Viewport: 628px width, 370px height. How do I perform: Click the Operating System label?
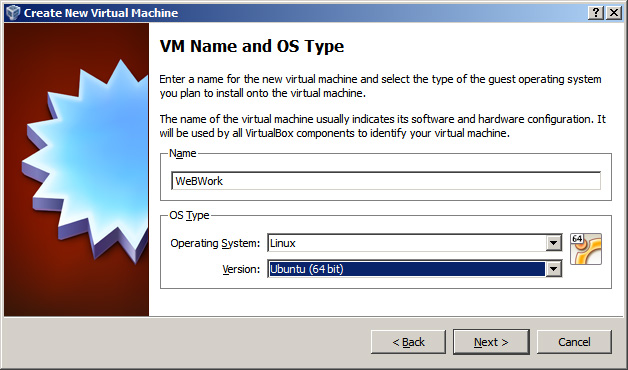[215, 243]
